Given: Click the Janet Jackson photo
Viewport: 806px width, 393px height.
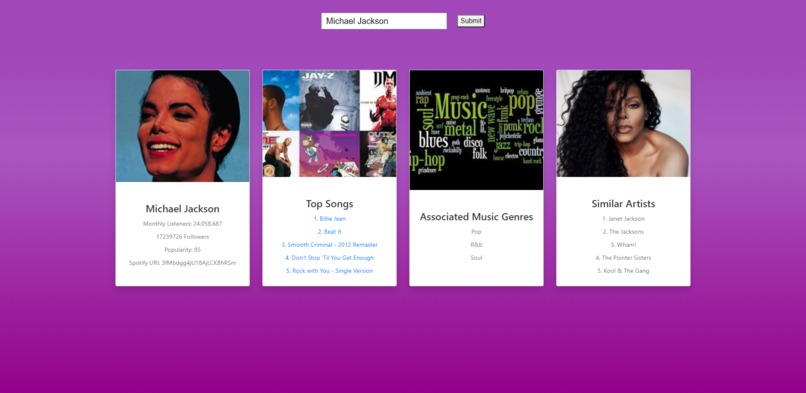Looking at the screenshot, I should 624,123.
